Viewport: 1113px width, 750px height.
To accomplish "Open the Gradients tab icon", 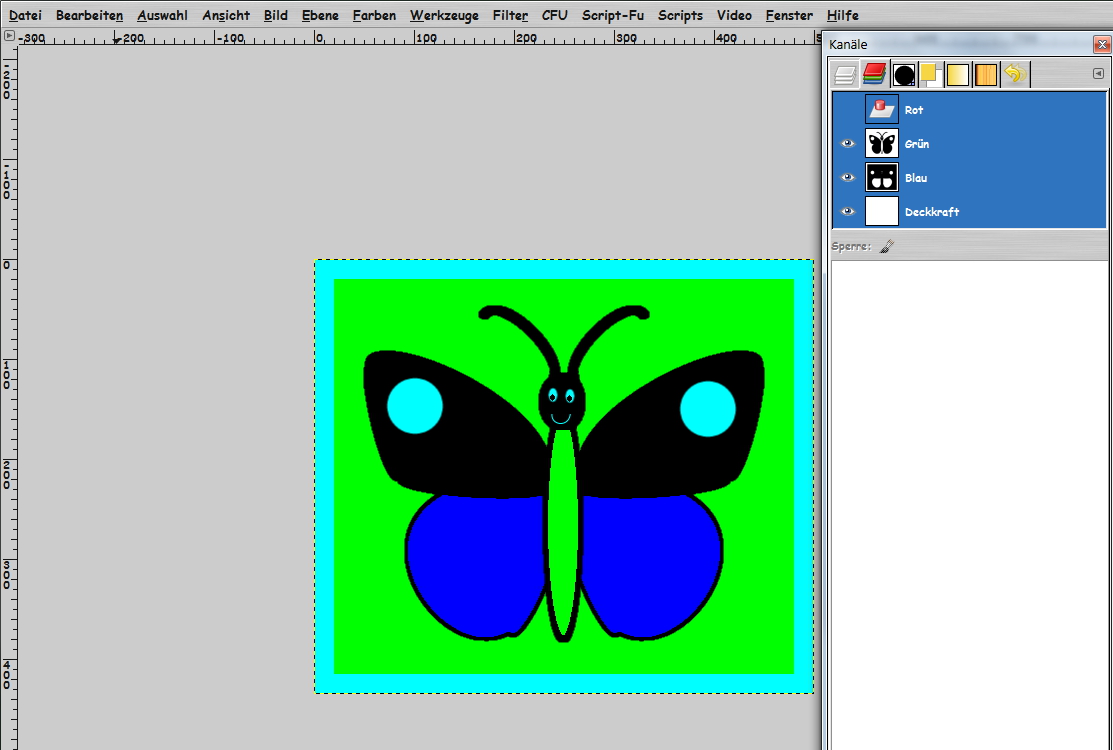I will click(x=958, y=75).
